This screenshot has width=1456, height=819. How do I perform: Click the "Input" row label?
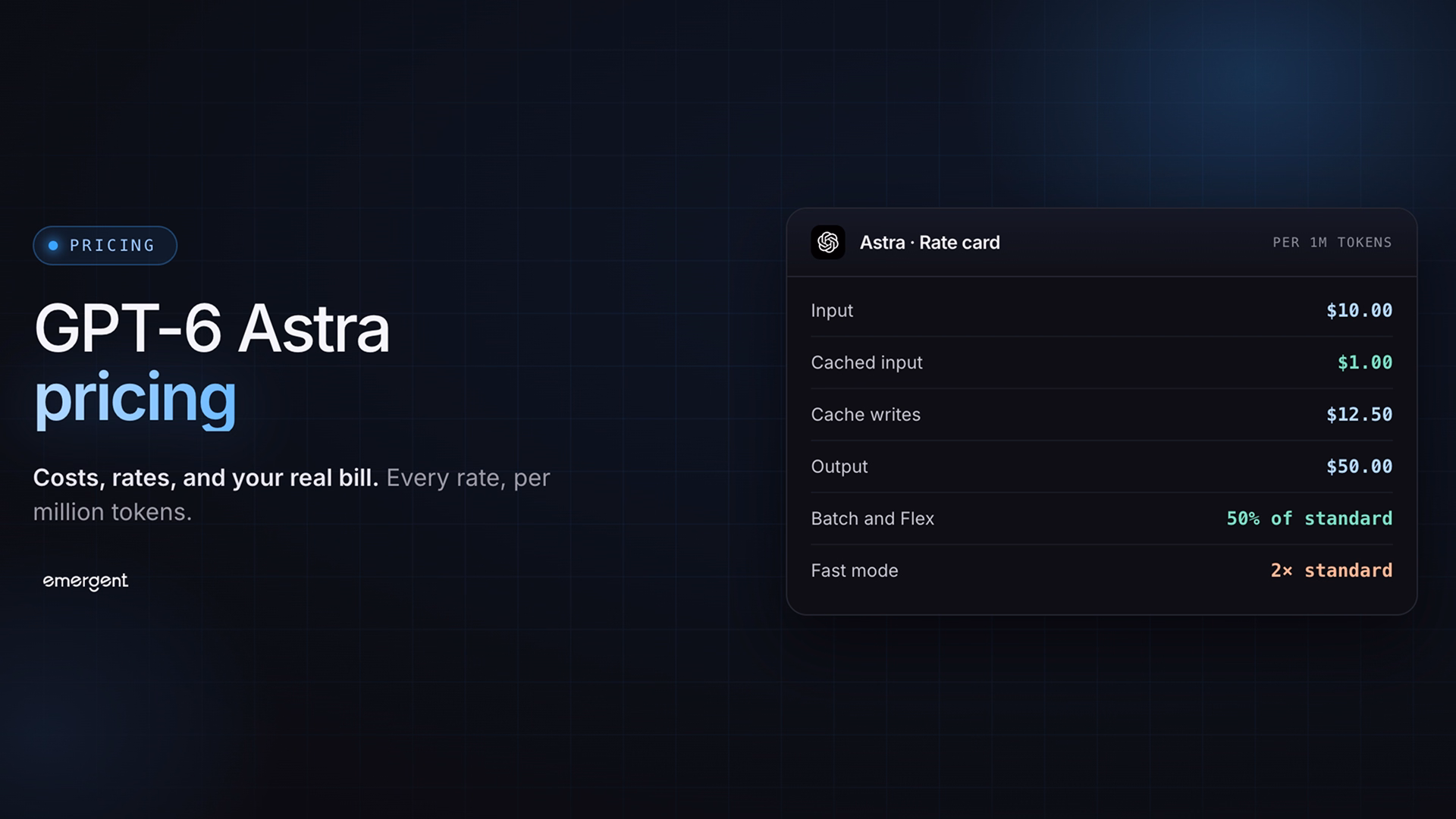tap(832, 311)
